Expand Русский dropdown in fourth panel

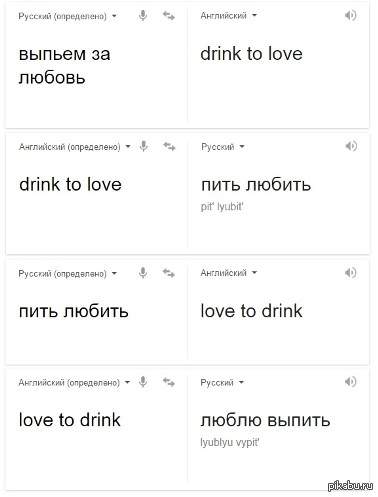[222, 382]
